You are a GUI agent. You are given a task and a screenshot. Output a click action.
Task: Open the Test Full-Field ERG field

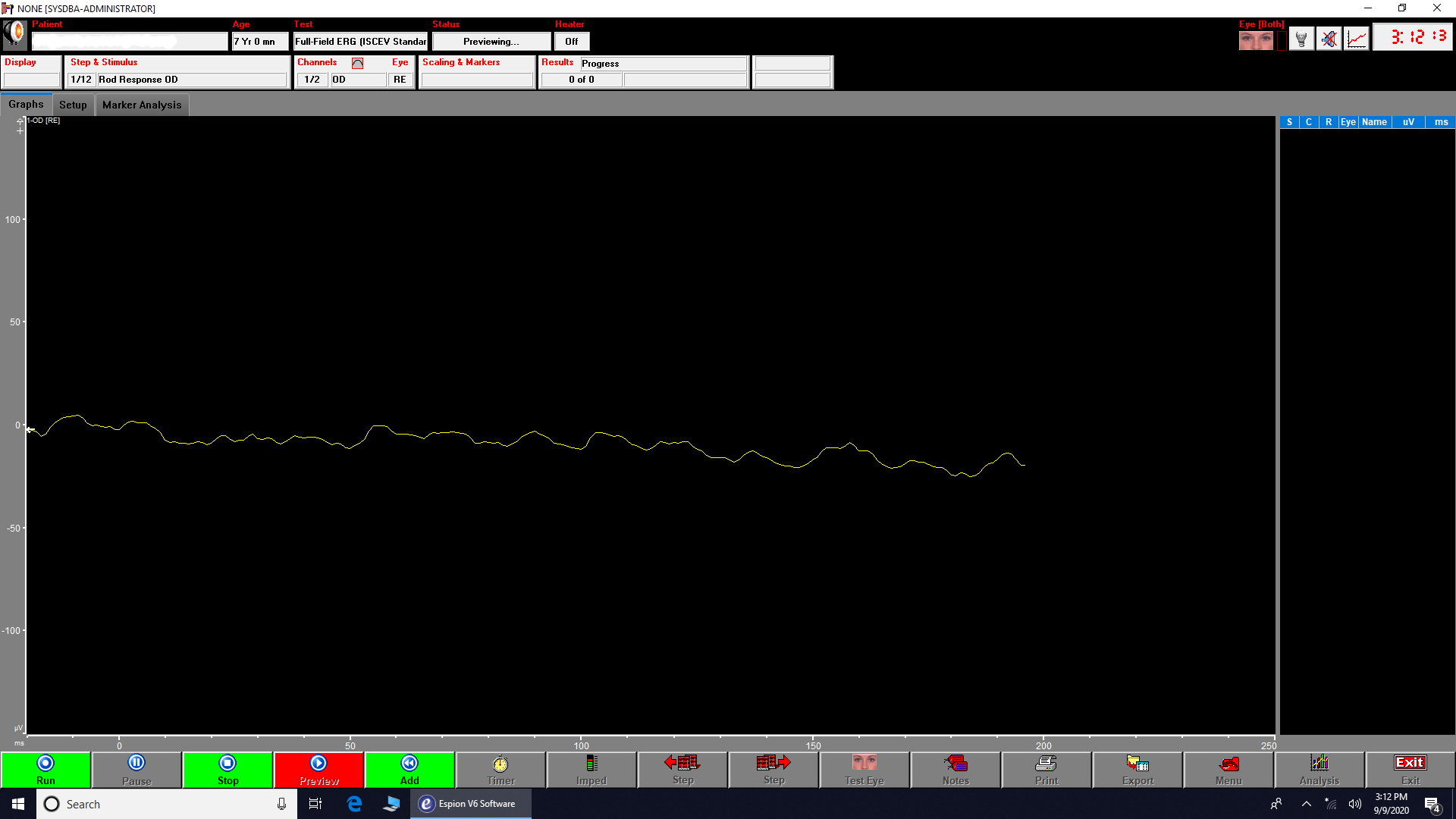point(361,42)
